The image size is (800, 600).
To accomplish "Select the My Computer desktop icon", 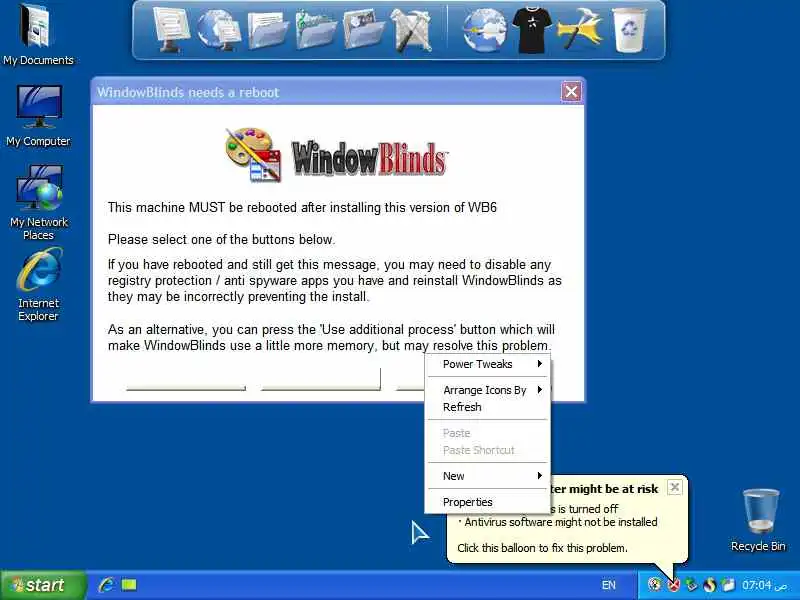I will pyautogui.click(x=38, y=116).
